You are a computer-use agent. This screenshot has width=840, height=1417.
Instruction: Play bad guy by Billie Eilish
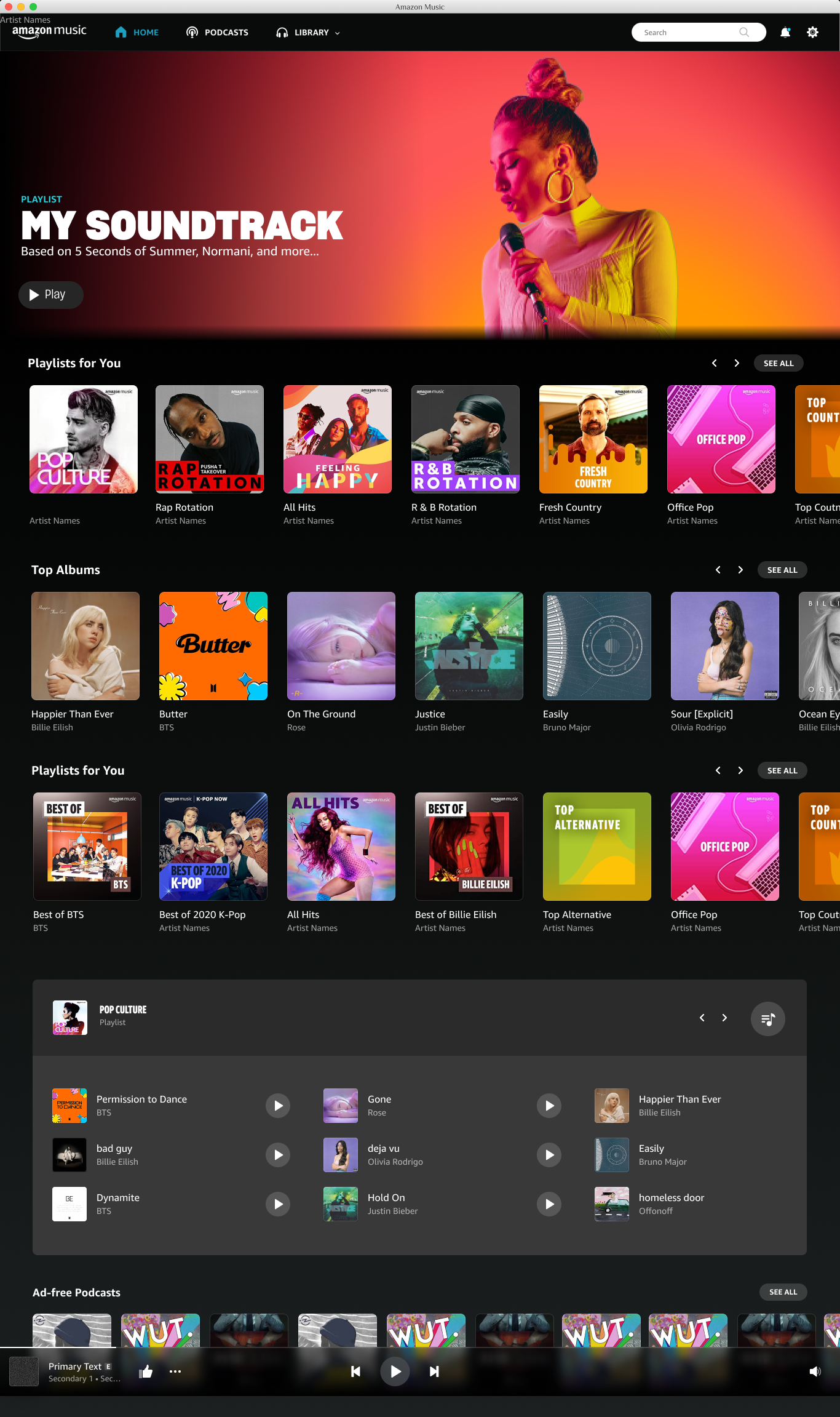[278, 1155]
